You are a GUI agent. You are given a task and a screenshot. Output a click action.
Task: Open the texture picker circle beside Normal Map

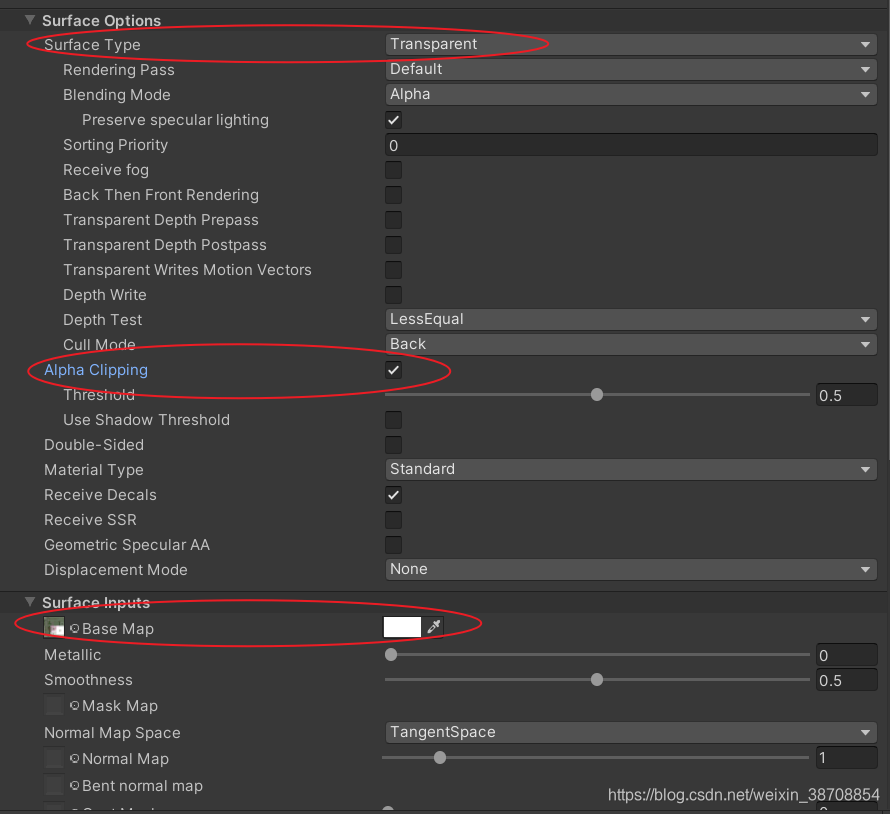75,759
